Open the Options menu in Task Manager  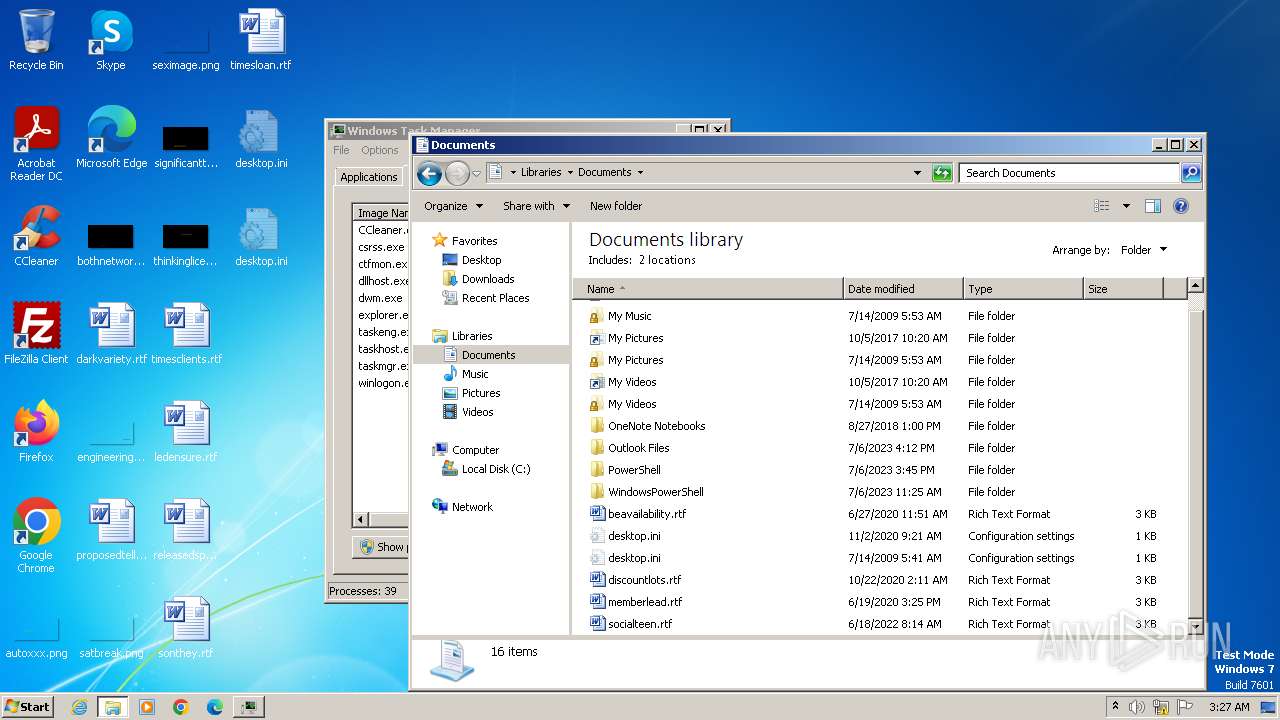tap(380, 150)
